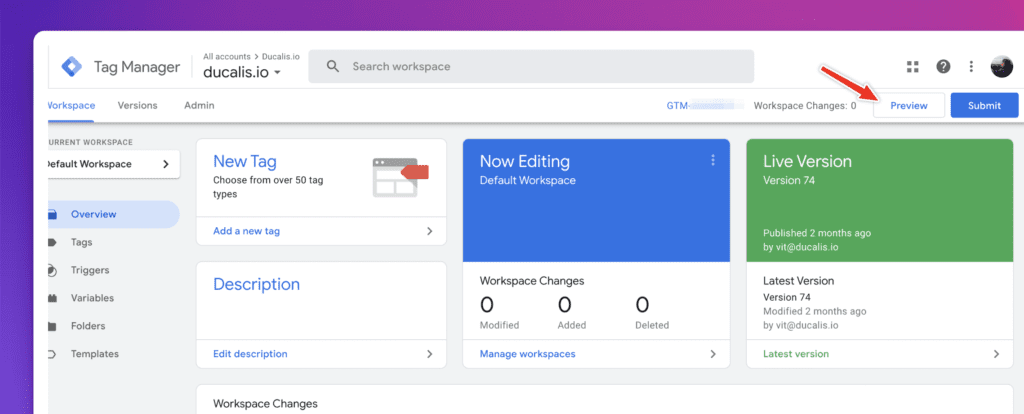Open the Google apps grid icon

[912, 67]
